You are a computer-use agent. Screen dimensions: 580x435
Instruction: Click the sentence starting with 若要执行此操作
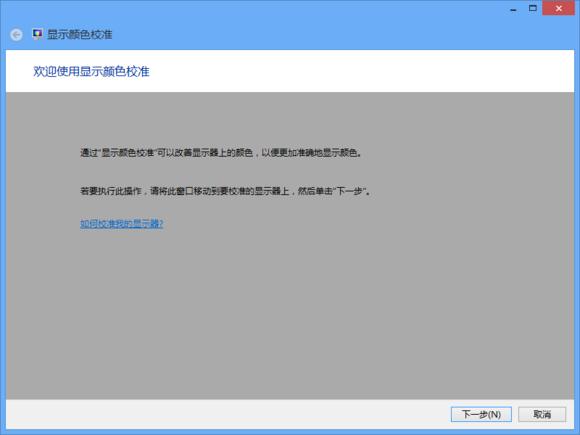click(x=225, y=191)
